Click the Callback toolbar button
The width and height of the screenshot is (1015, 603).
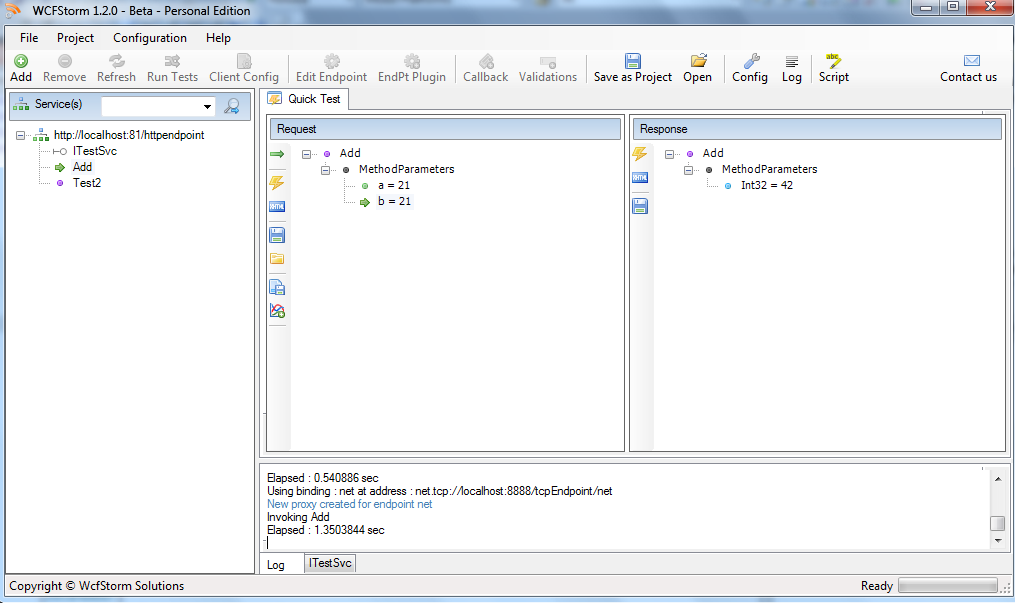pos(485,68)
